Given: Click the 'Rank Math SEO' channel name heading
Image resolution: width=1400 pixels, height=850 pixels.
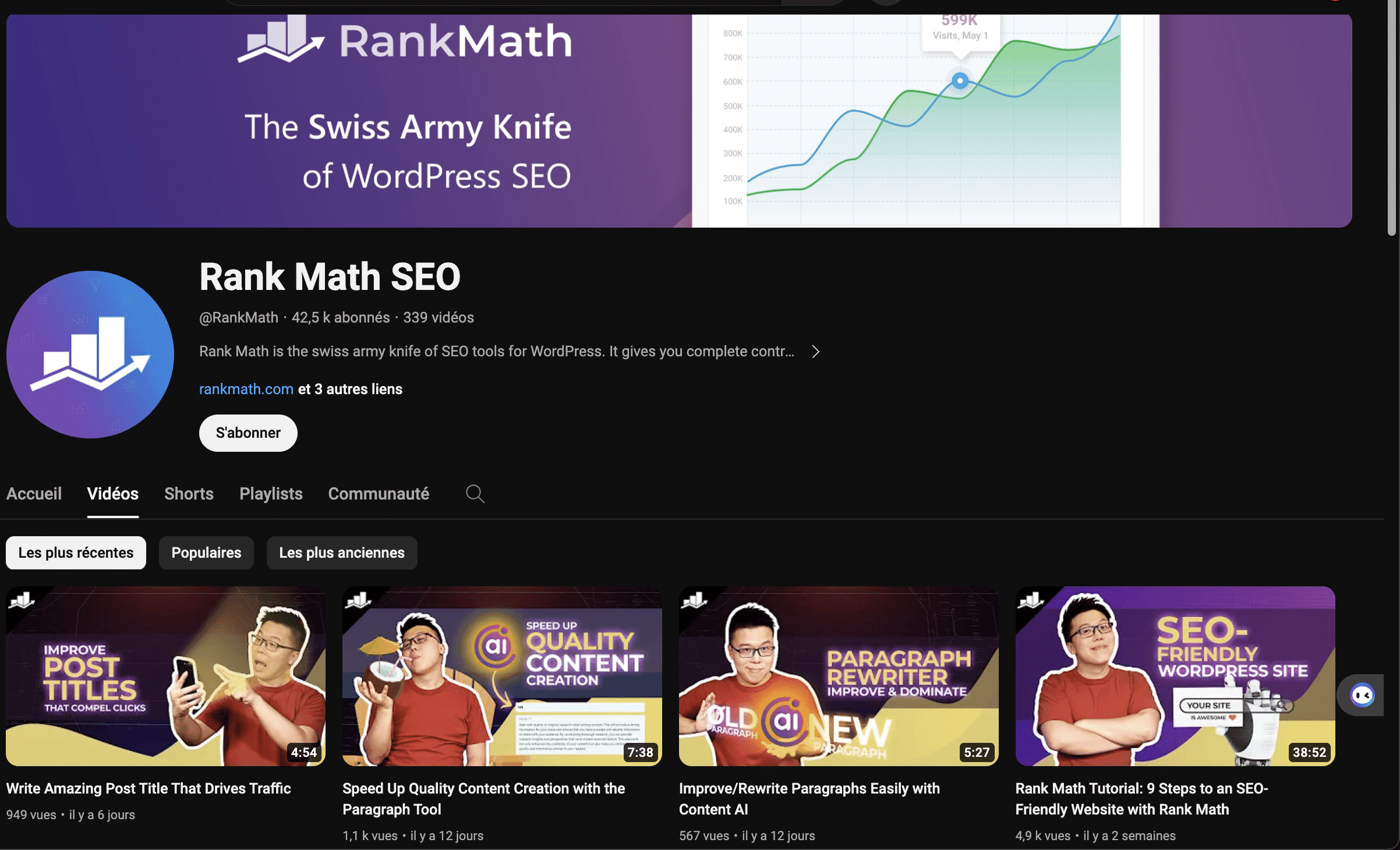Looking at the screenshot, I should 330,277.
